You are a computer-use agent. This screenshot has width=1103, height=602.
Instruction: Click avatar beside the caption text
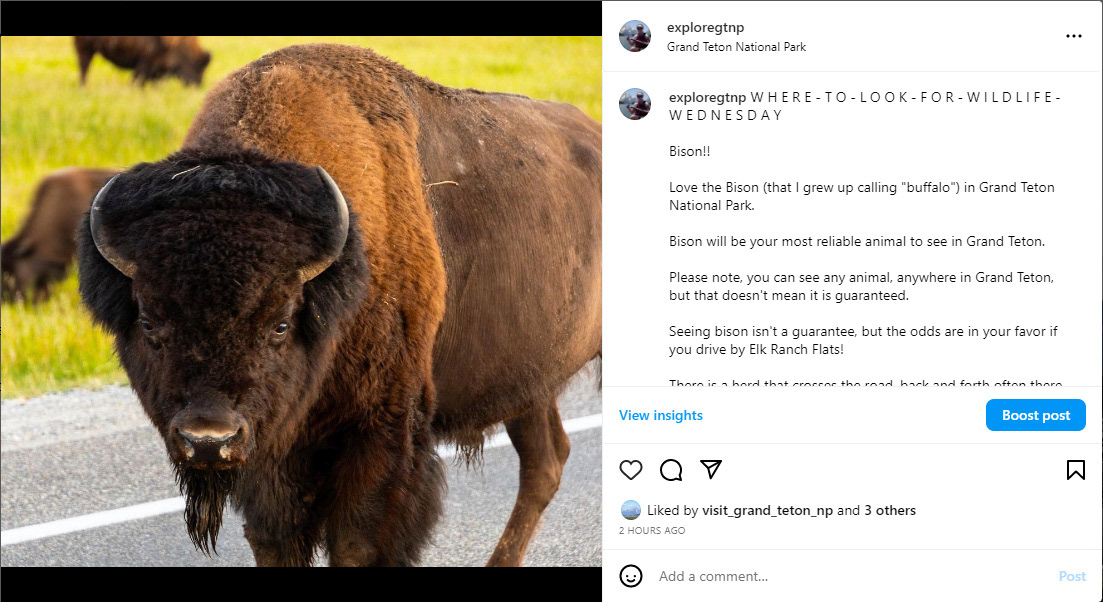tap(635, 104)
